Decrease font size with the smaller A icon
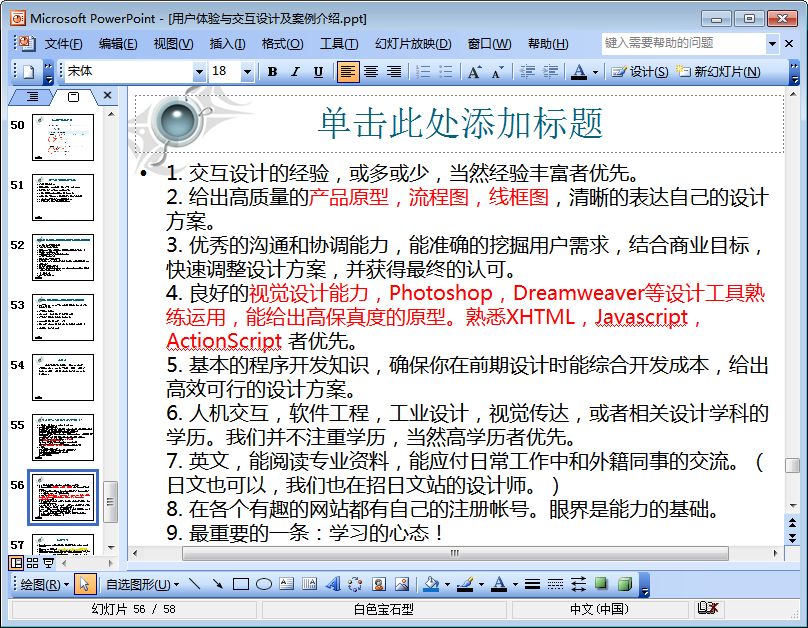Image resolution: width=808 pixels, height=628 pixels. (497, 72)
